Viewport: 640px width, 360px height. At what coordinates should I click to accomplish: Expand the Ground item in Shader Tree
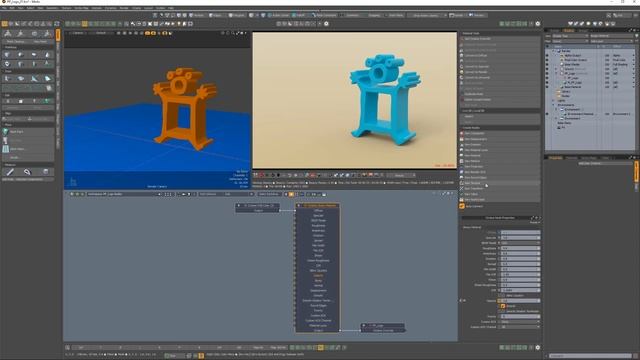pos(557,69)
